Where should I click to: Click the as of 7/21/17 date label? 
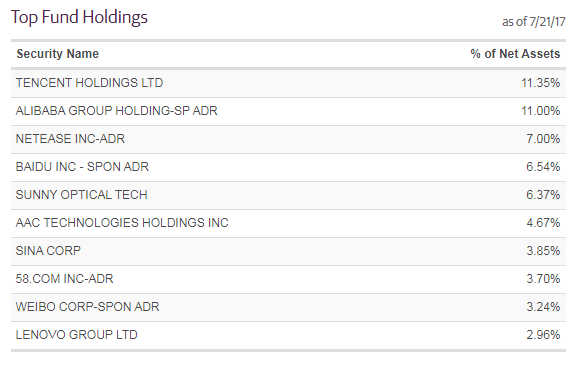coord(534,22)
